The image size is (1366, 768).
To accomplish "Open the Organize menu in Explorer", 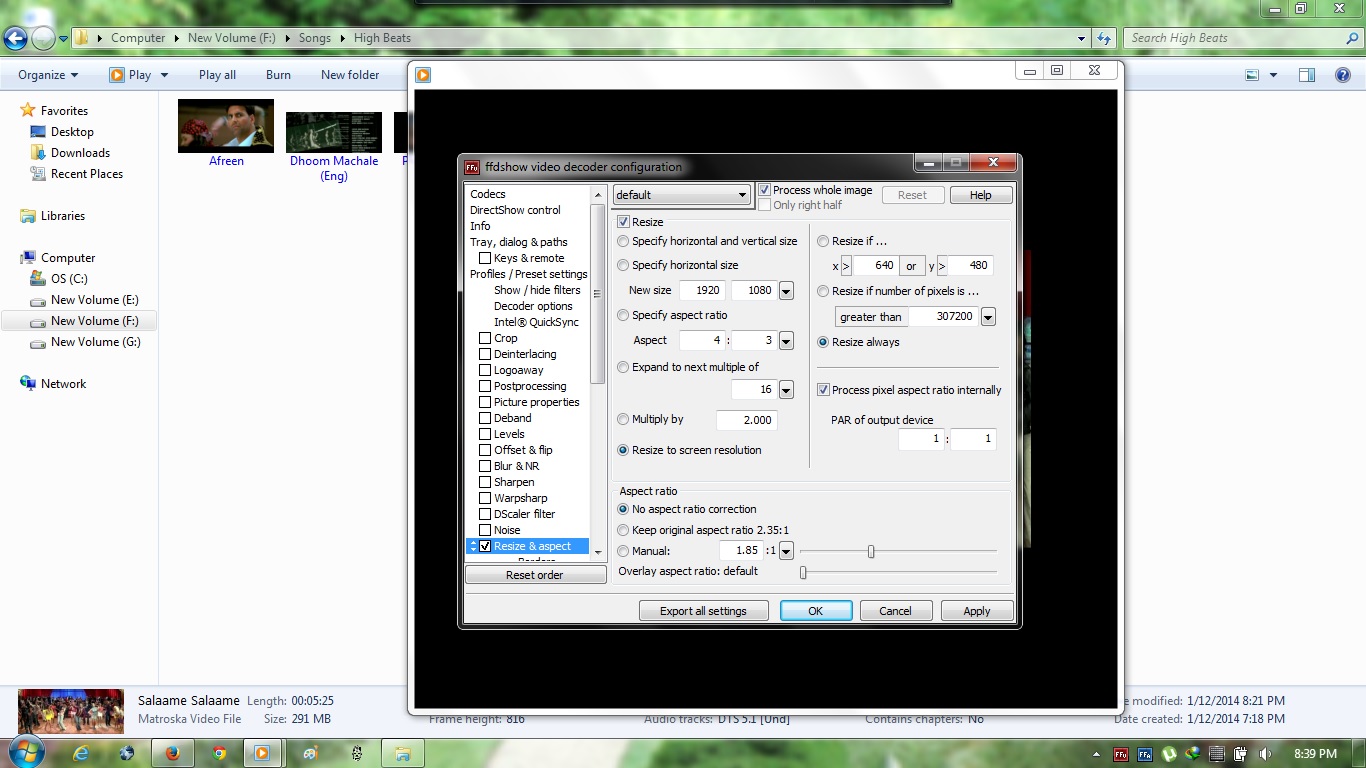I will (42, 74).
